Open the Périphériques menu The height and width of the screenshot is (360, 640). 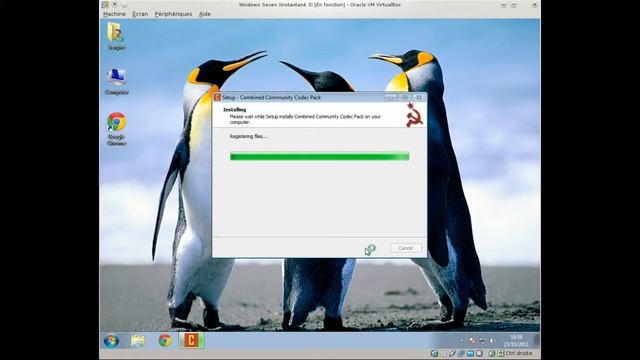(173, 14)
